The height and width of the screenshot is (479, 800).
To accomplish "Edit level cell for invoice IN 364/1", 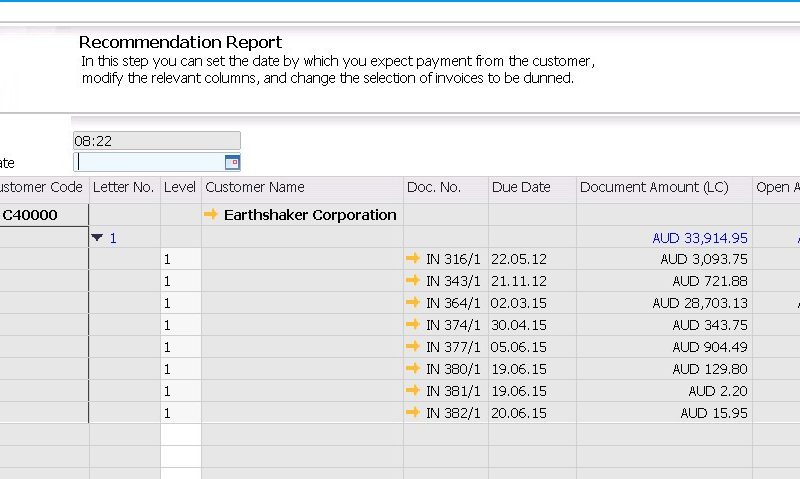I will tap(181, 303).
